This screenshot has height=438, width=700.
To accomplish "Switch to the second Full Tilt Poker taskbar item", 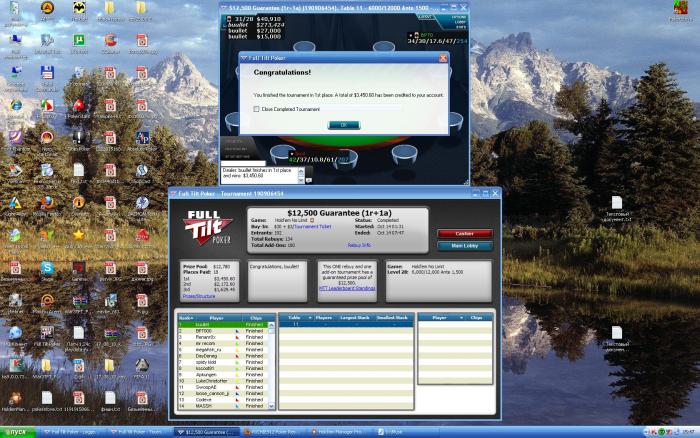I will click(140, 432).
